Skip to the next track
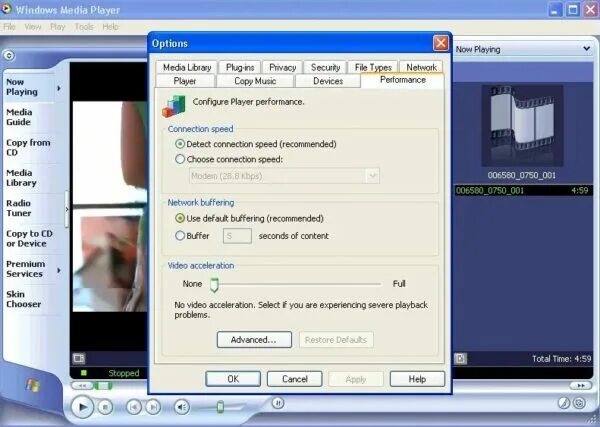Viewport: 600px width, 427px height. click(153, 407)
